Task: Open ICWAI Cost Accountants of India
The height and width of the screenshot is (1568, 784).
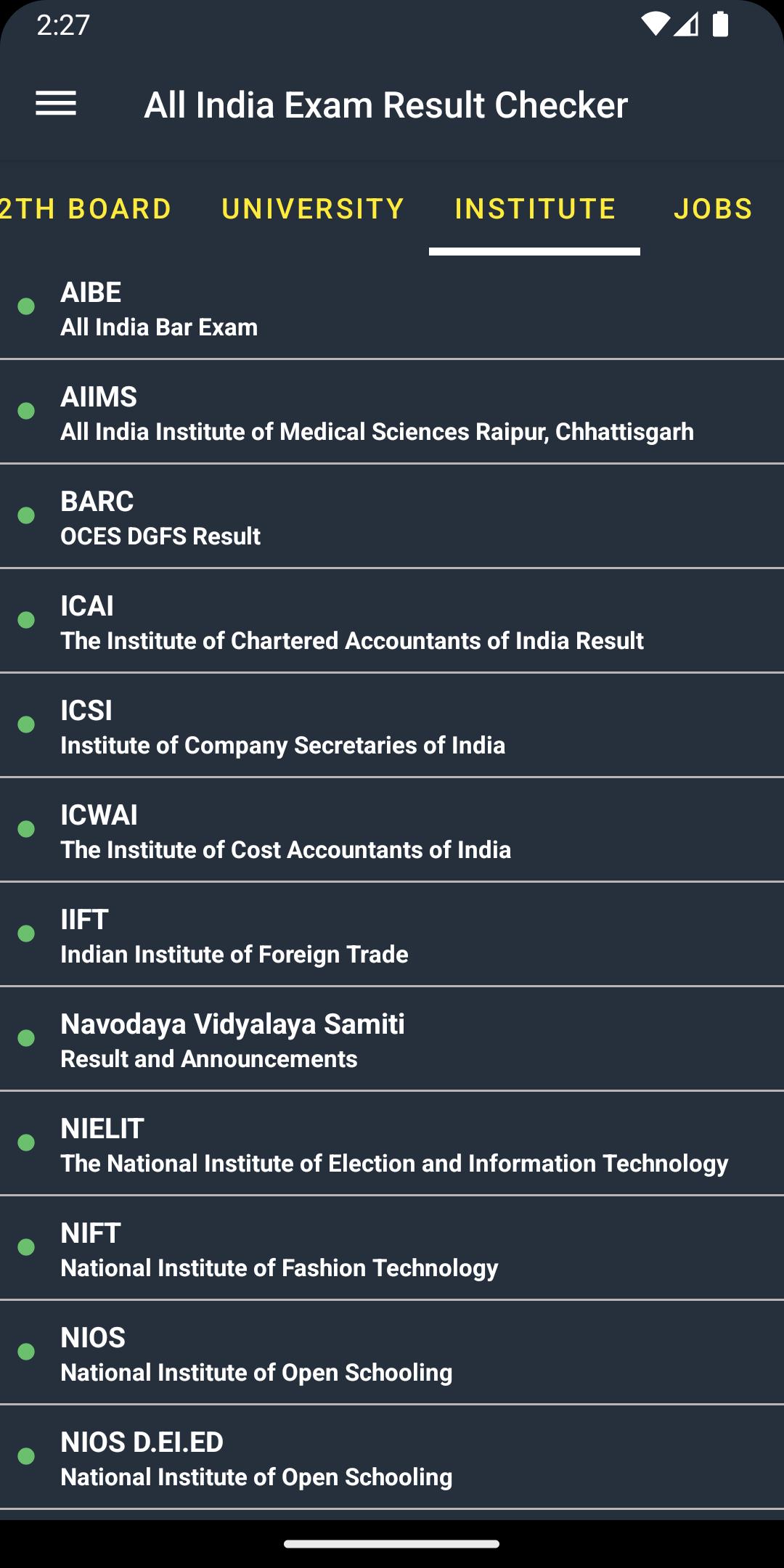Action: [x=392, y=830]
